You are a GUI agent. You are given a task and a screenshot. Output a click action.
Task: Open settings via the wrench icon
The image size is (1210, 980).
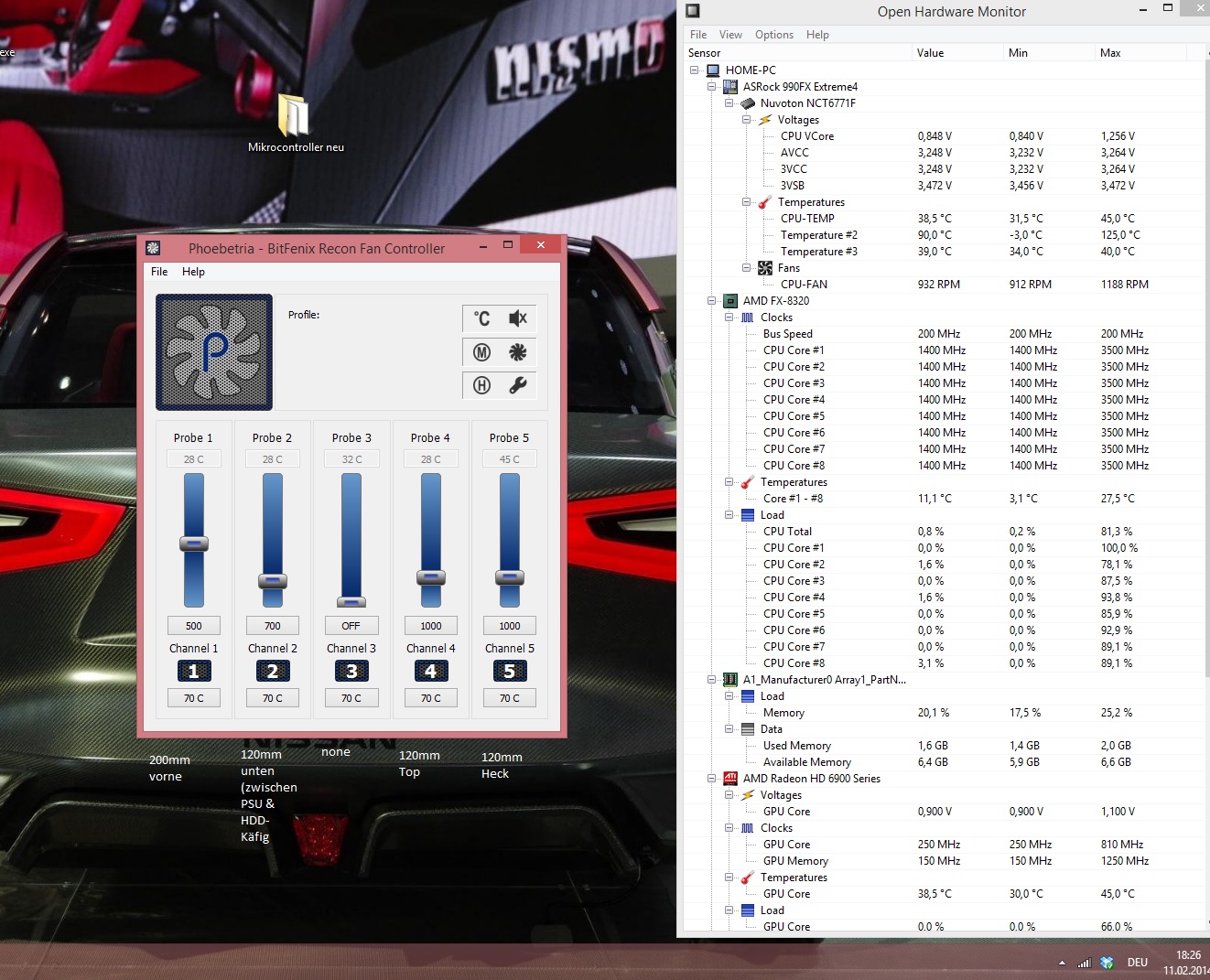coord(518,385)
